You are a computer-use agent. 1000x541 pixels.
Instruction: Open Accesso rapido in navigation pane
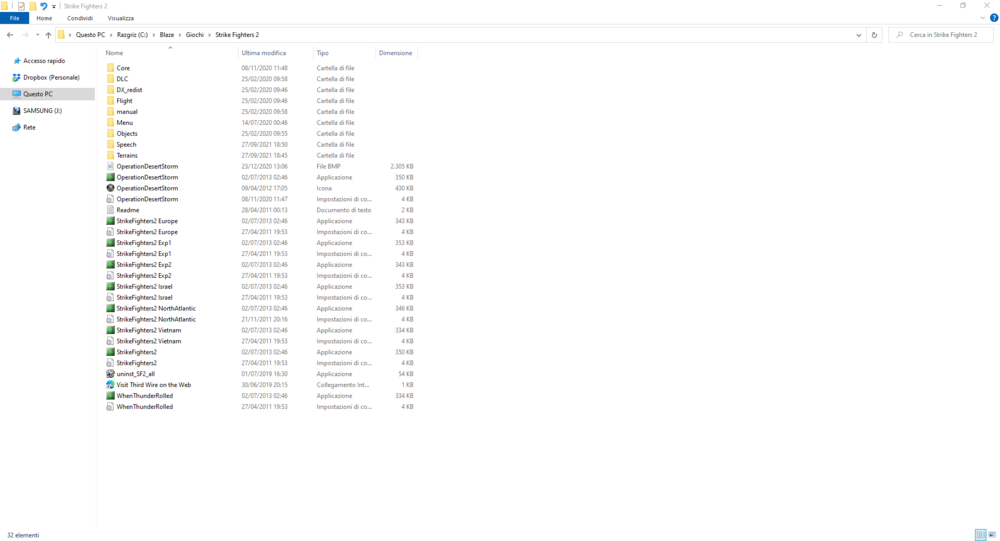44,61
